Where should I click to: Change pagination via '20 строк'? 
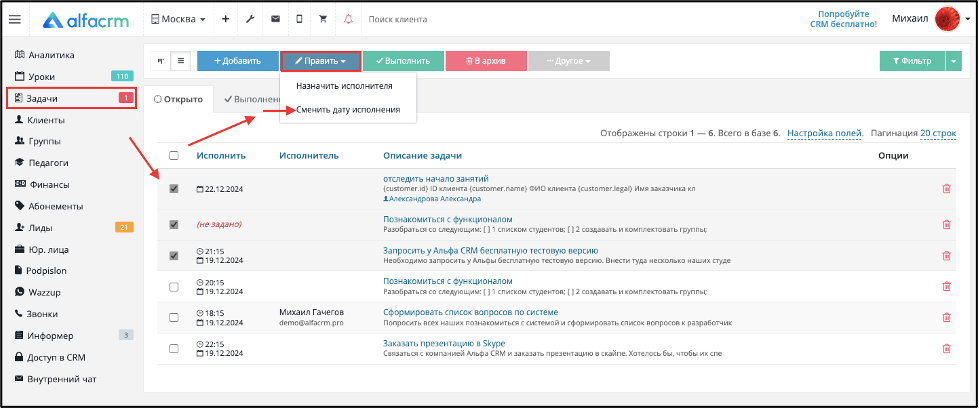click(938, 133)
